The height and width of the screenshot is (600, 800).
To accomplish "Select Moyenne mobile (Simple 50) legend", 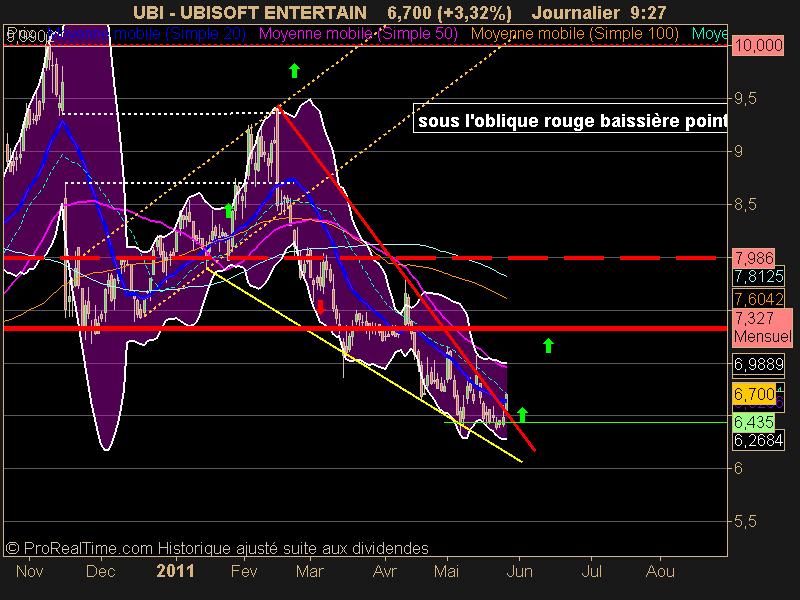I will click(x=358, y=34).
